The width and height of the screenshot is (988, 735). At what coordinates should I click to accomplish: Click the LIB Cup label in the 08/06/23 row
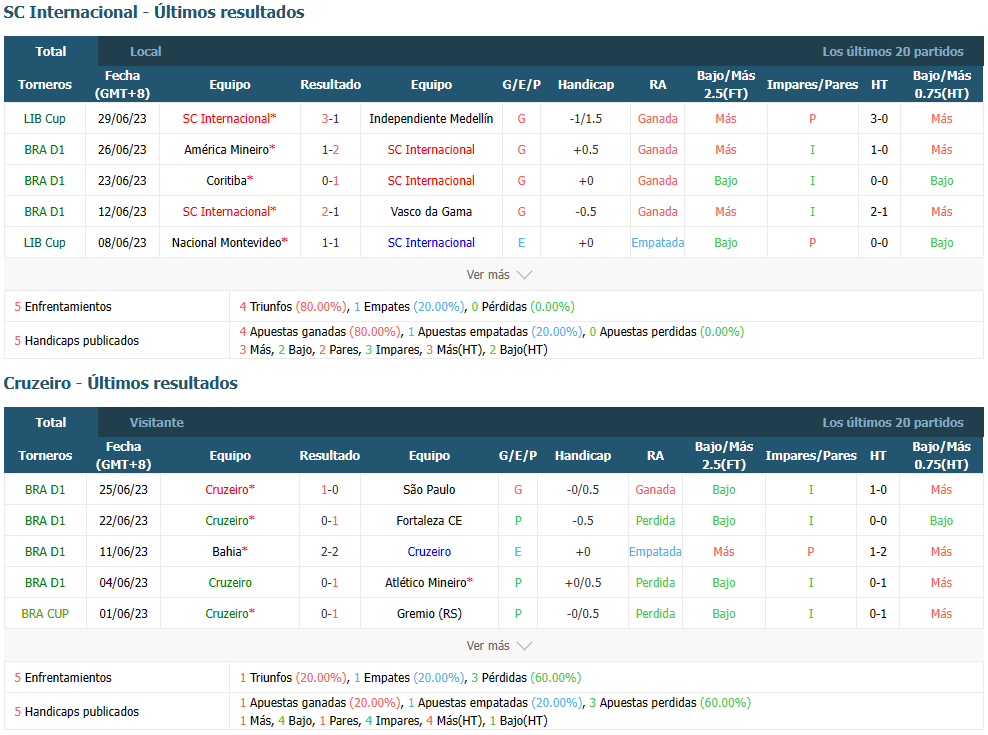45,243
